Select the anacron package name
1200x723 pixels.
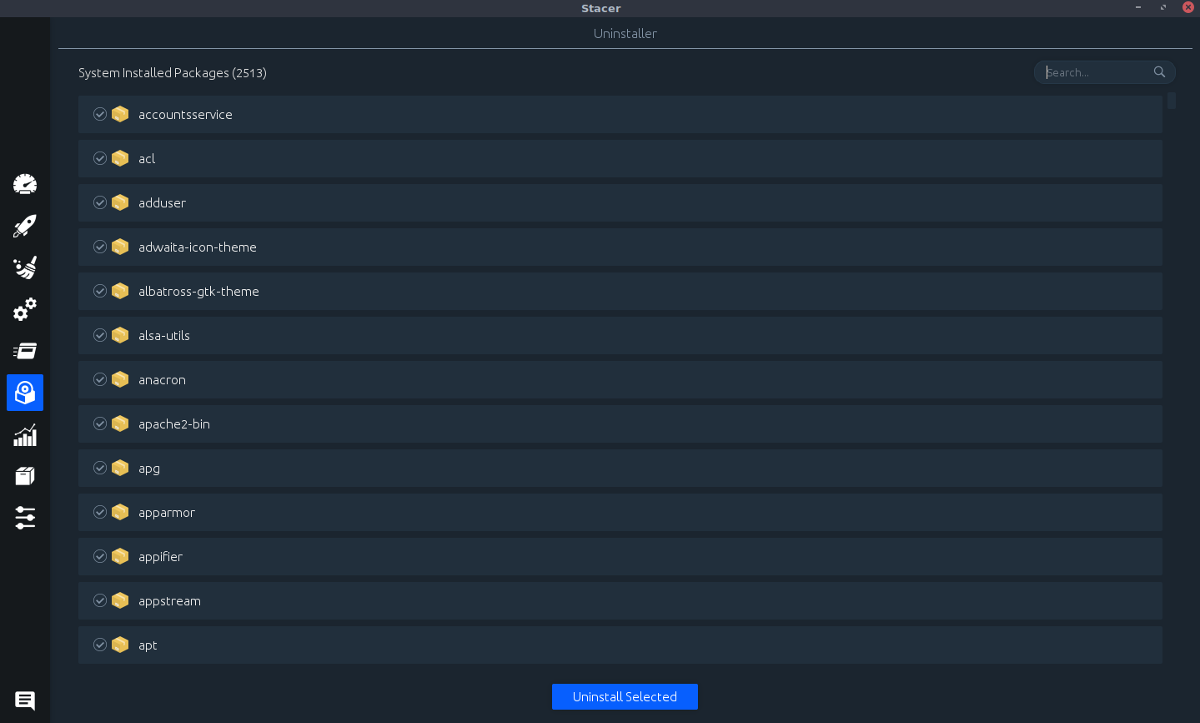162,380
